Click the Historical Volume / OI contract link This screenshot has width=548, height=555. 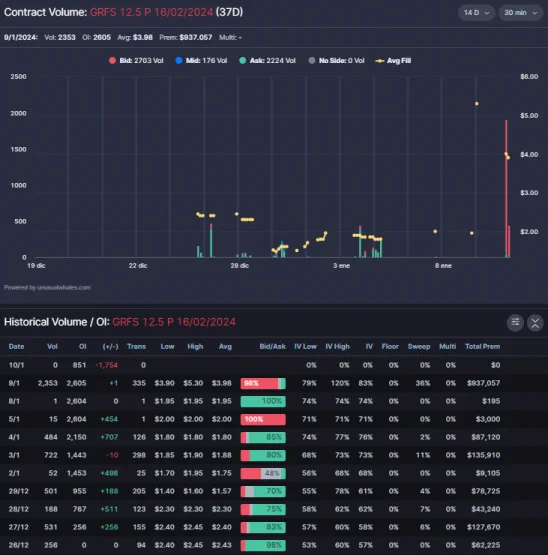(x=174, y=322)
